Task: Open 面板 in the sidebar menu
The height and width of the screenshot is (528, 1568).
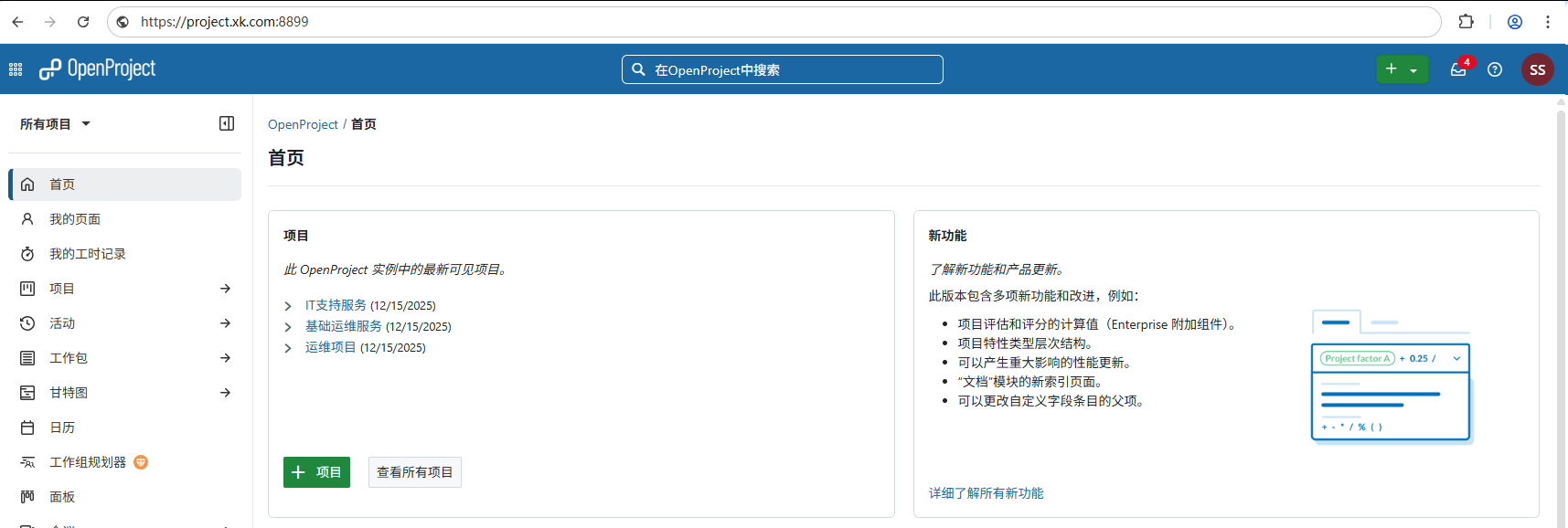Action: (x=125, y=497)
